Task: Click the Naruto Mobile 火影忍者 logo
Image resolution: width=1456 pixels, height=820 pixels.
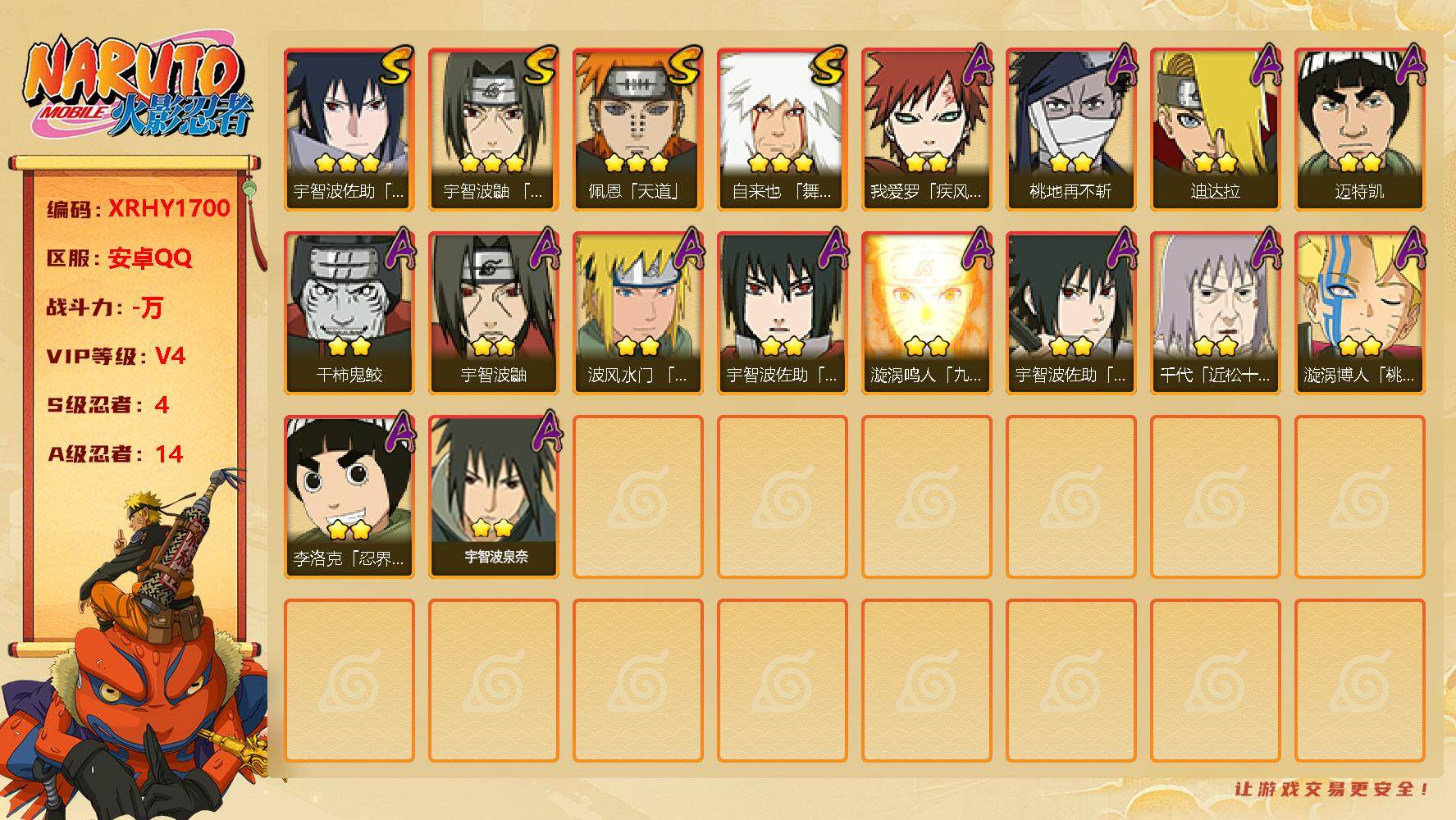Action: click(138, 89)
